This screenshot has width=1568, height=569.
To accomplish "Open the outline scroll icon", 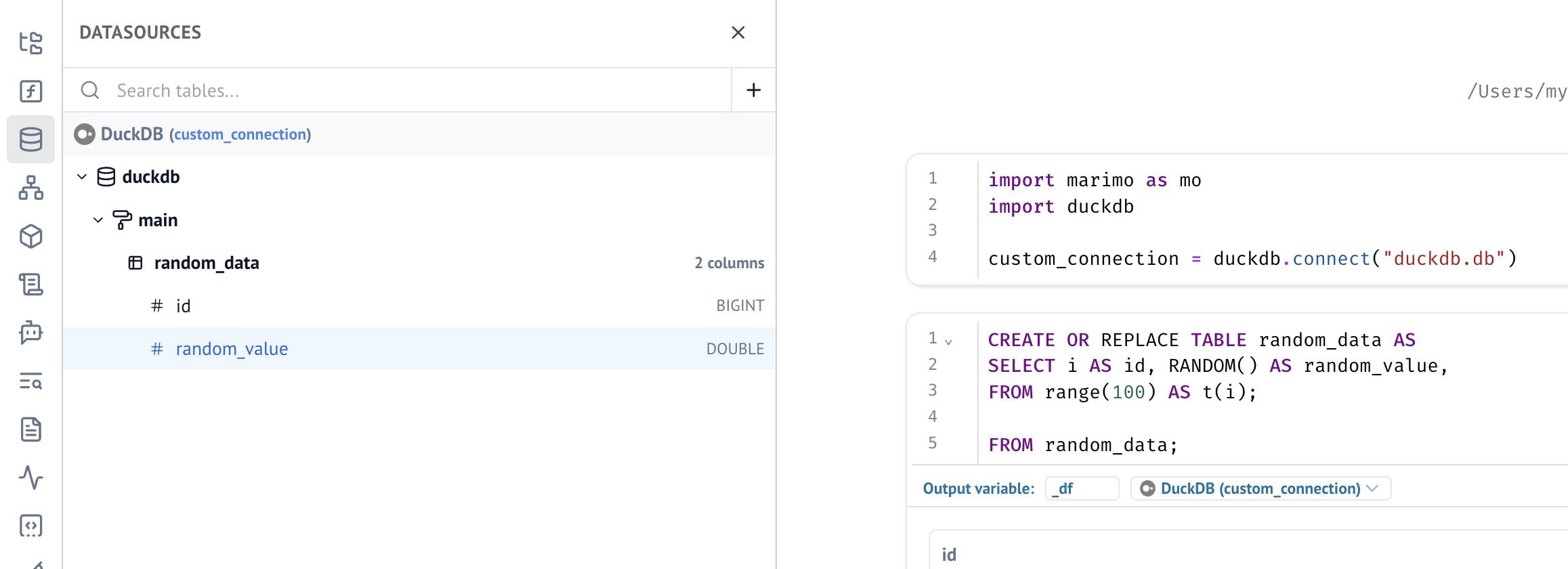I will (30, 284).
